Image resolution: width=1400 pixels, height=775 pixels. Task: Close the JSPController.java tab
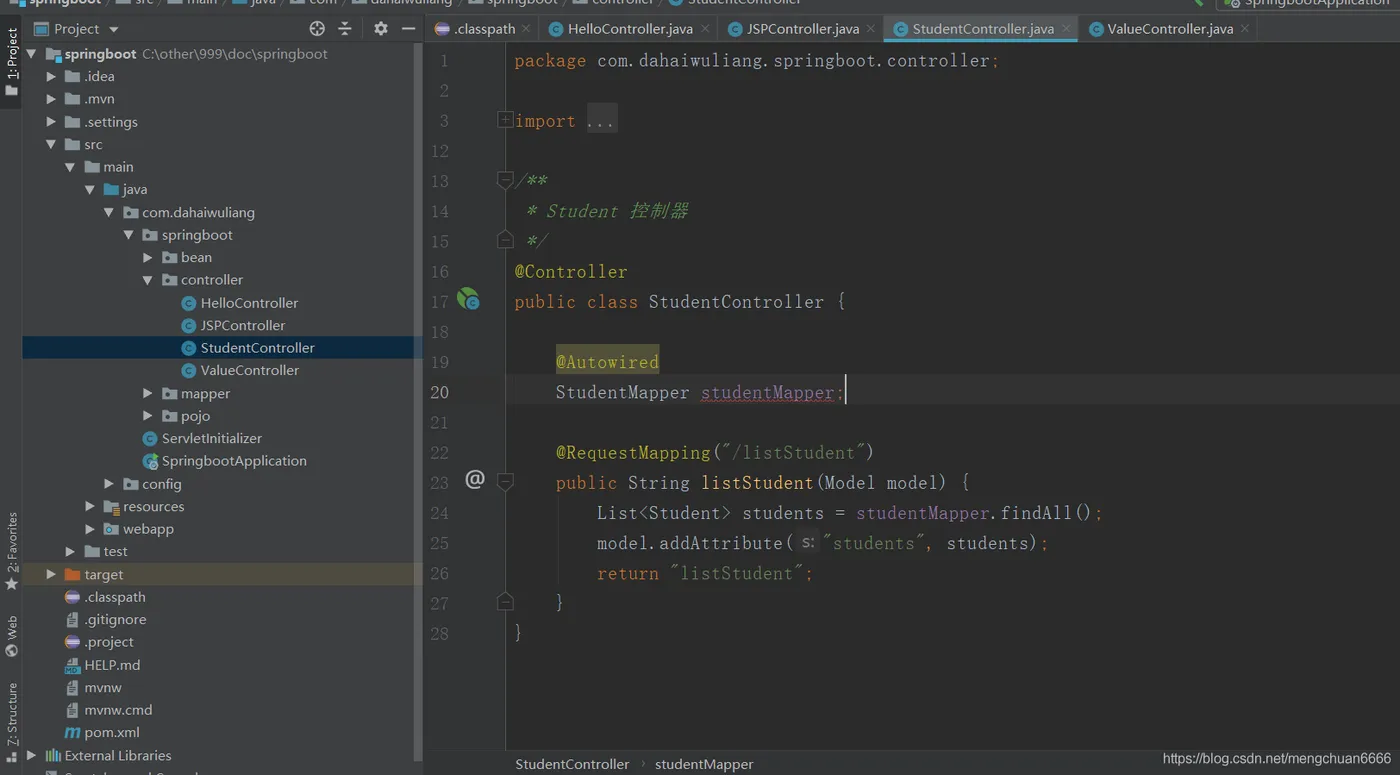pos(871,29)
